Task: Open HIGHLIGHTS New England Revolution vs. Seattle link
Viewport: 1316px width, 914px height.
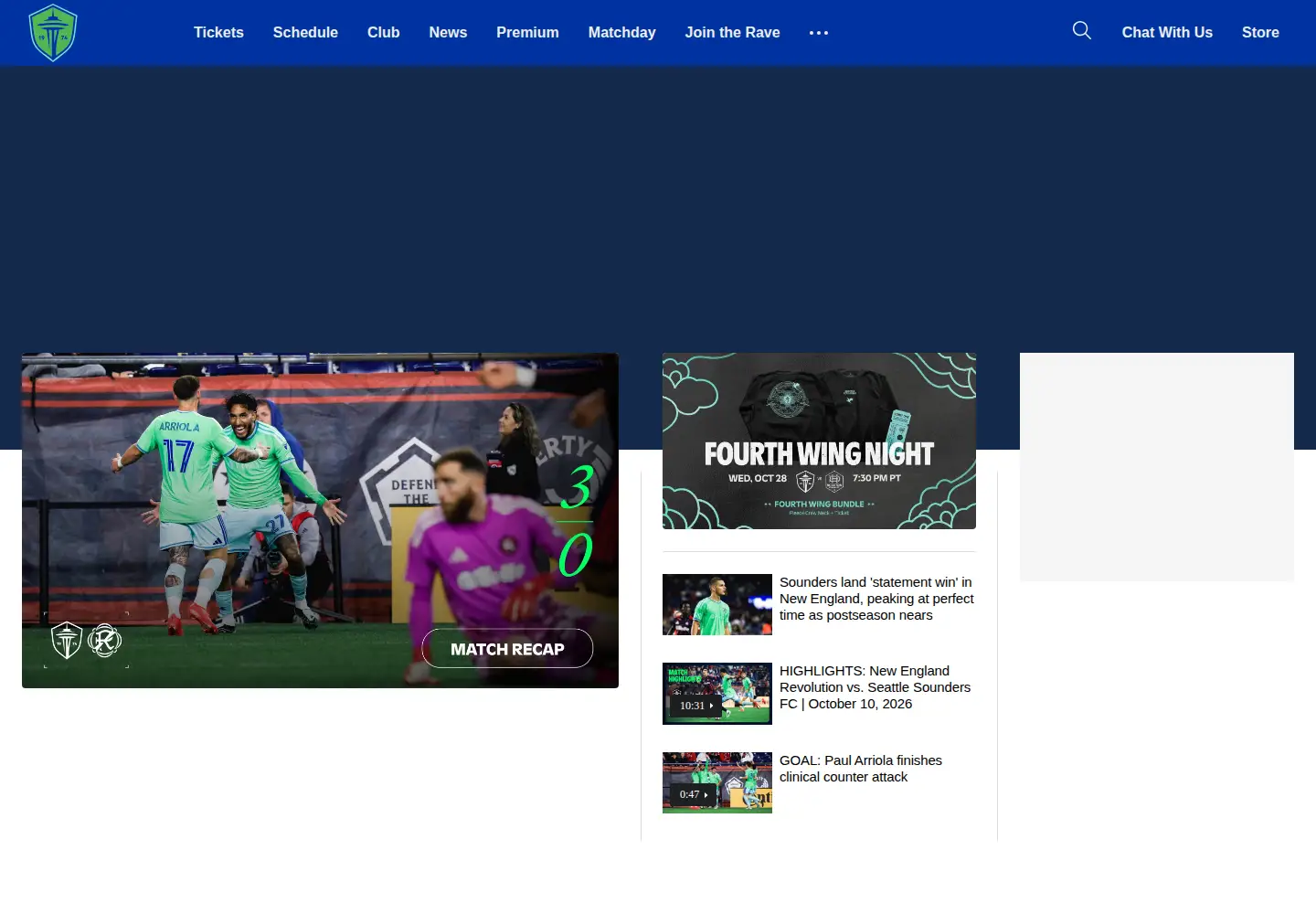Action: tap(875, 687)
